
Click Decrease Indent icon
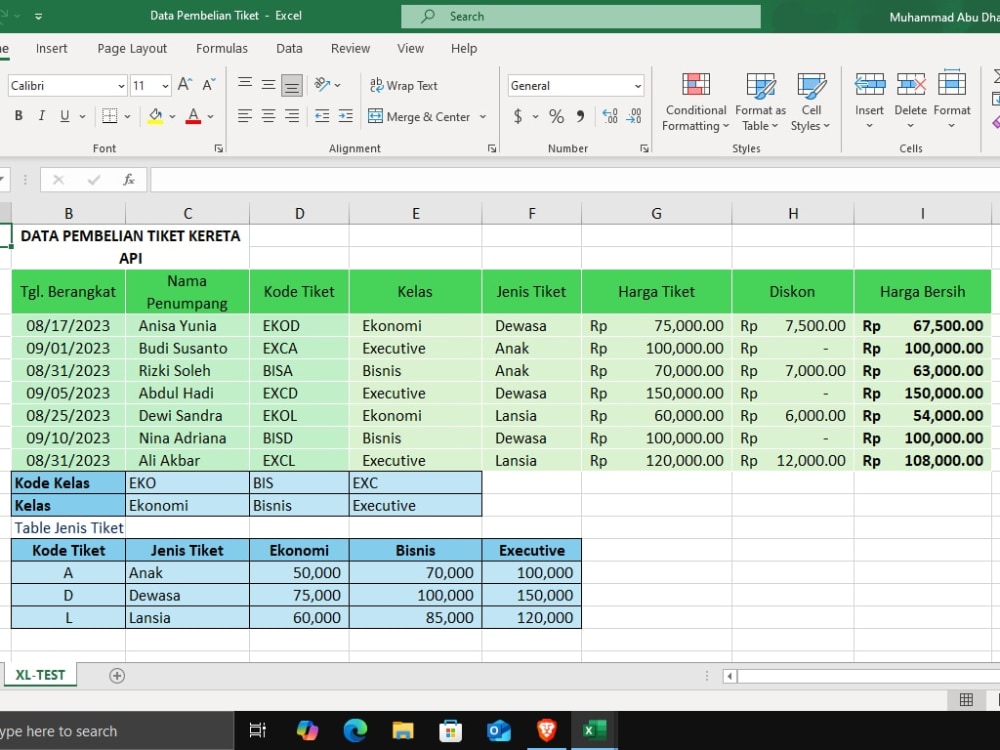pos(322,116)
